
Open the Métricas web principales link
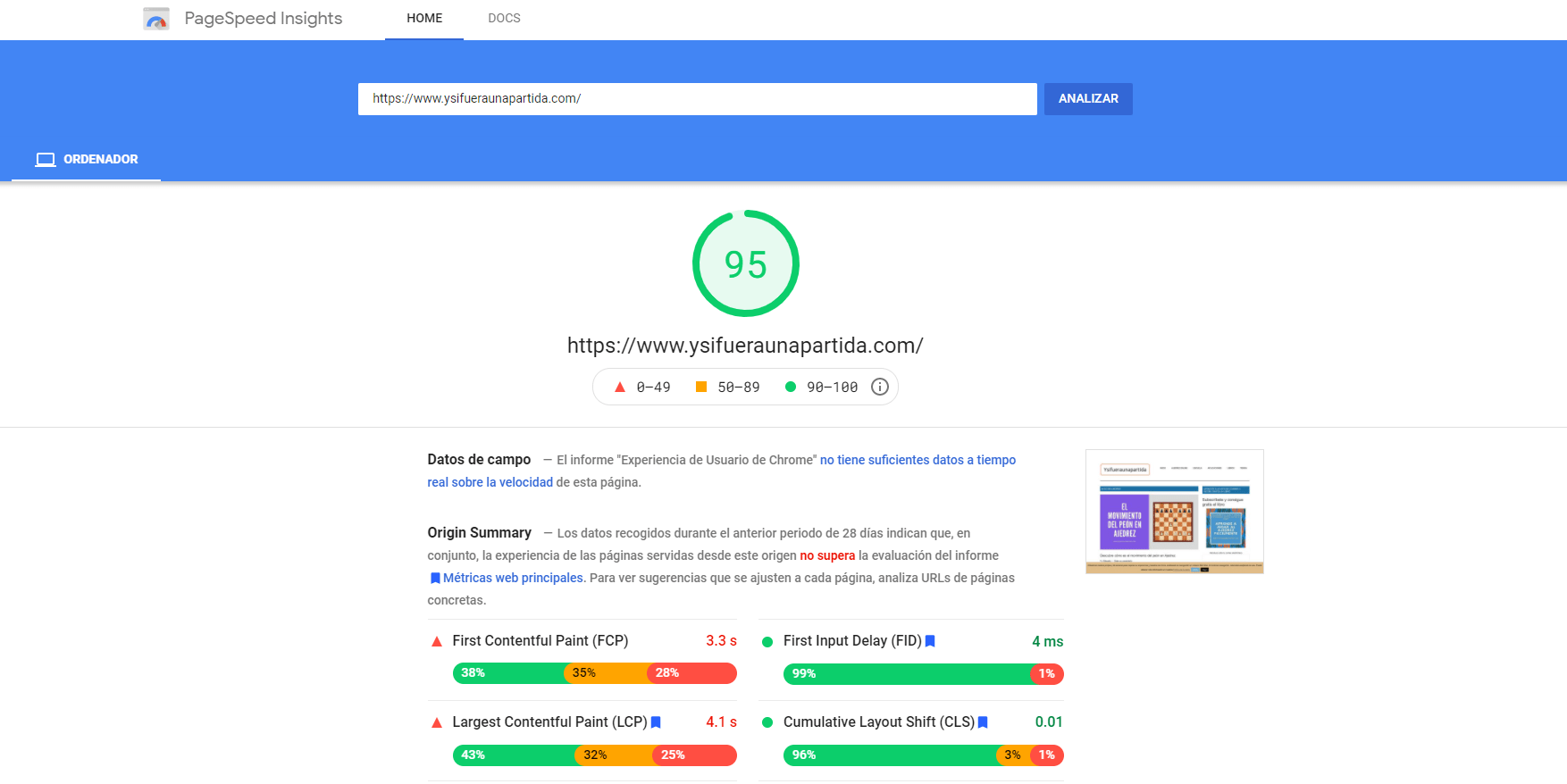514,578
